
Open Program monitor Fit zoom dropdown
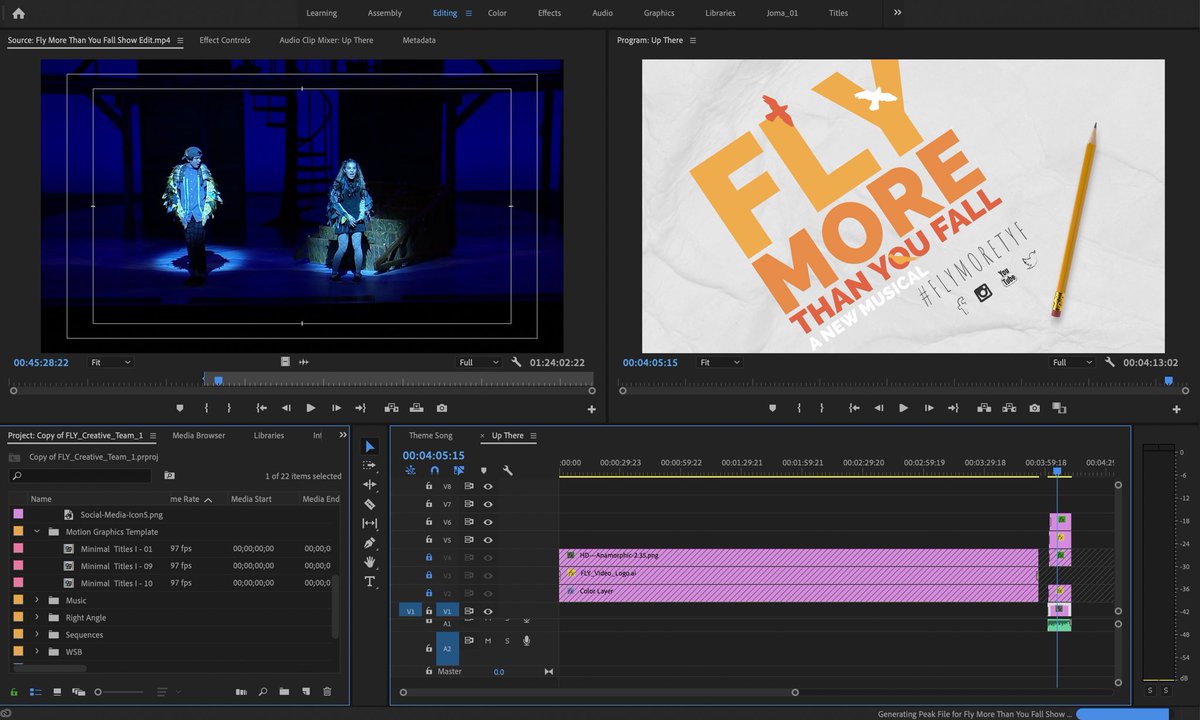(719, 363)
